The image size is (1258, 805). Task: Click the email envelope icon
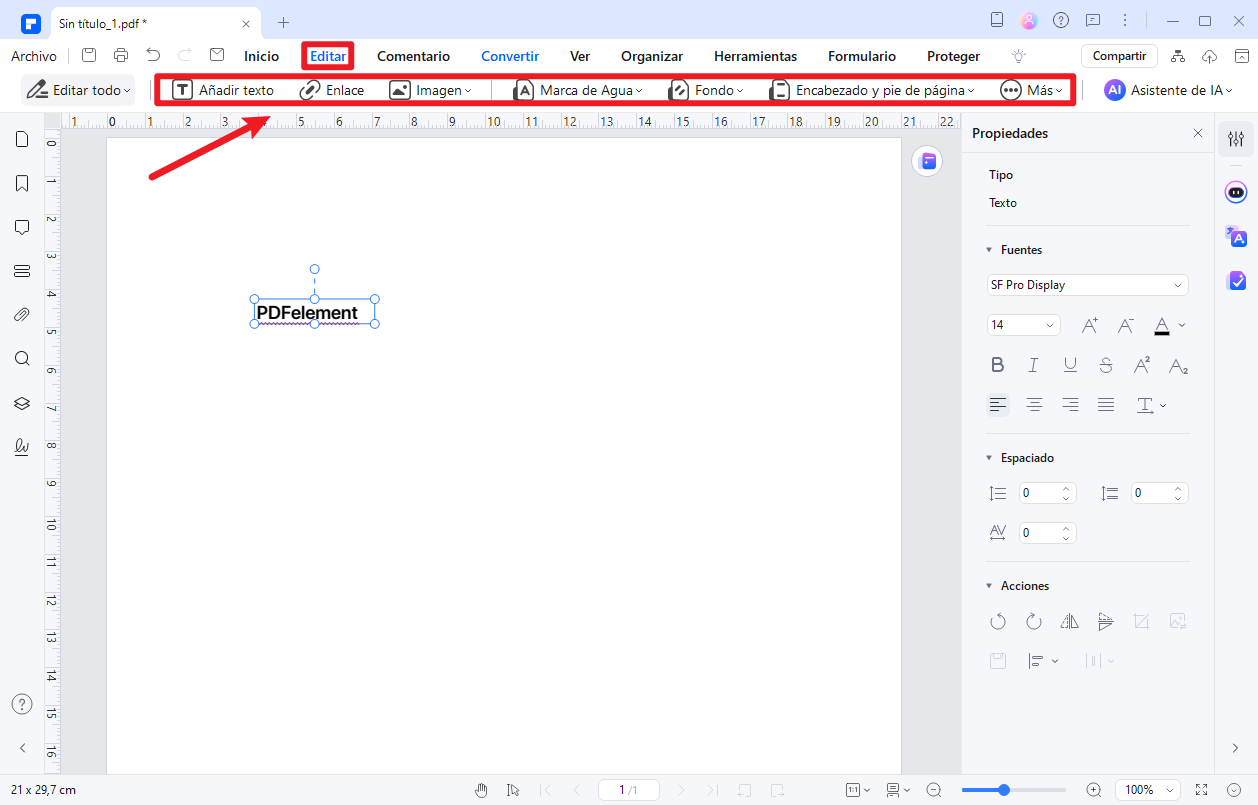pyautogui.click(x=217, y=56)
